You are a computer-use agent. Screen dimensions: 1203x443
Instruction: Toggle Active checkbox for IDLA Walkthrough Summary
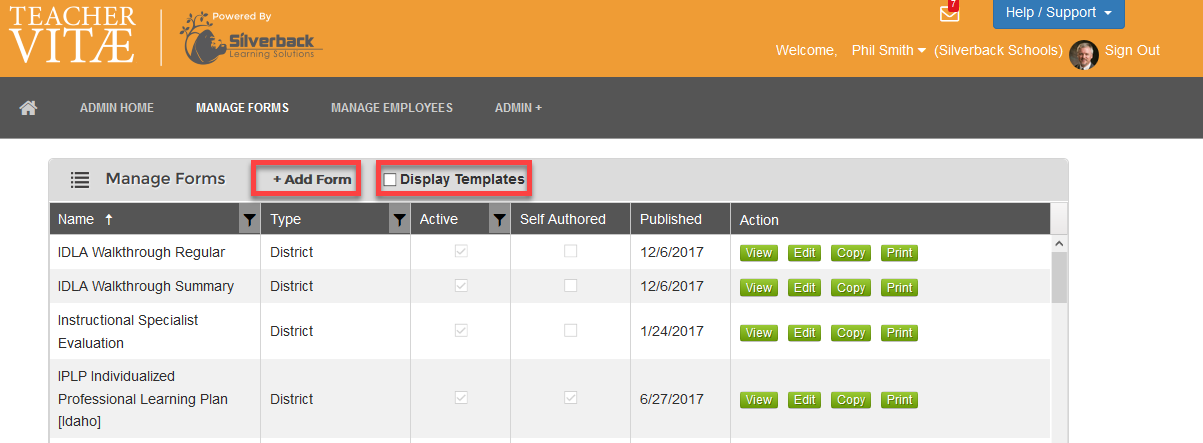[x=461, y=286]
